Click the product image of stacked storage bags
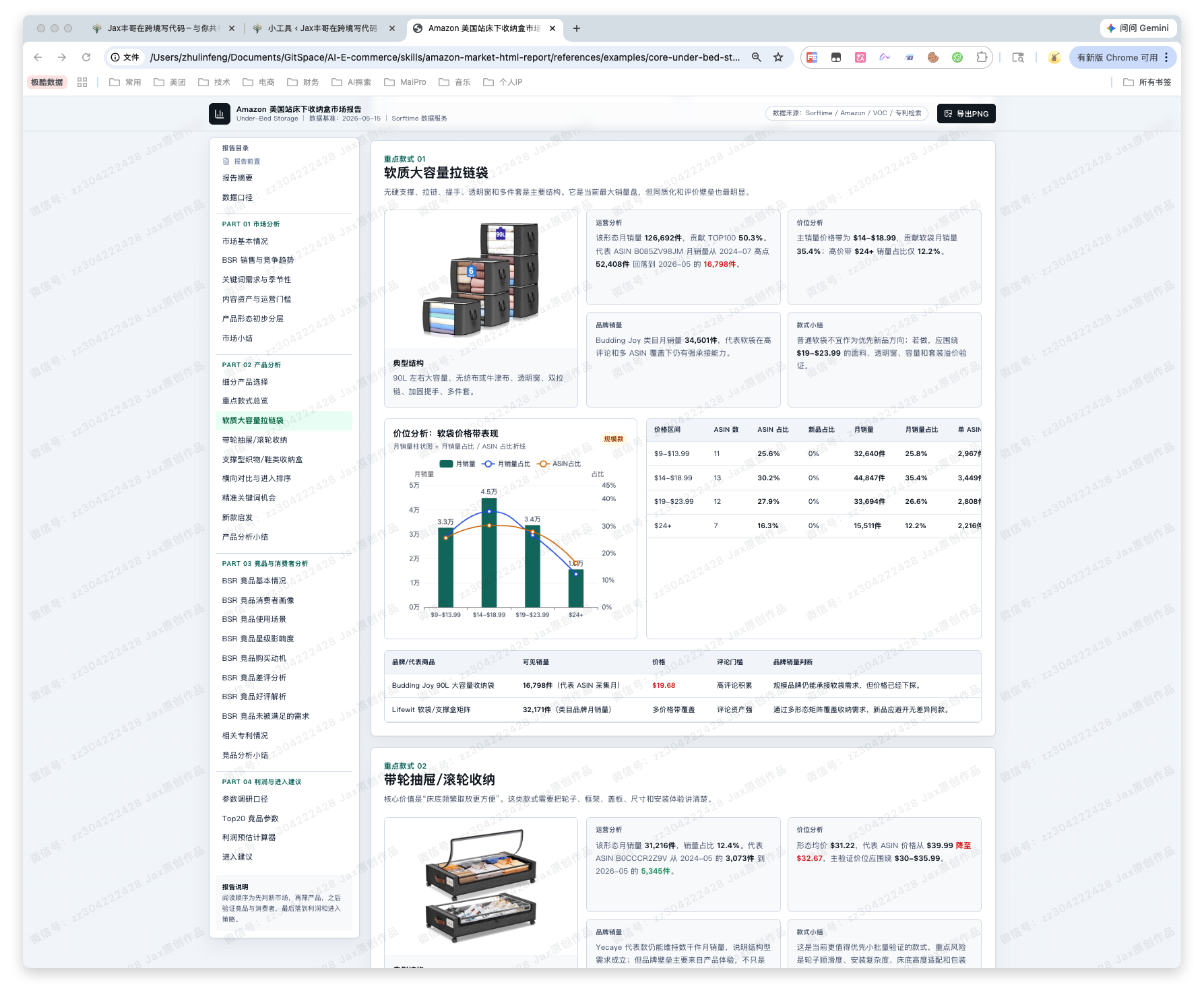This screenshot has height=999, width=1204. point(481,279)
